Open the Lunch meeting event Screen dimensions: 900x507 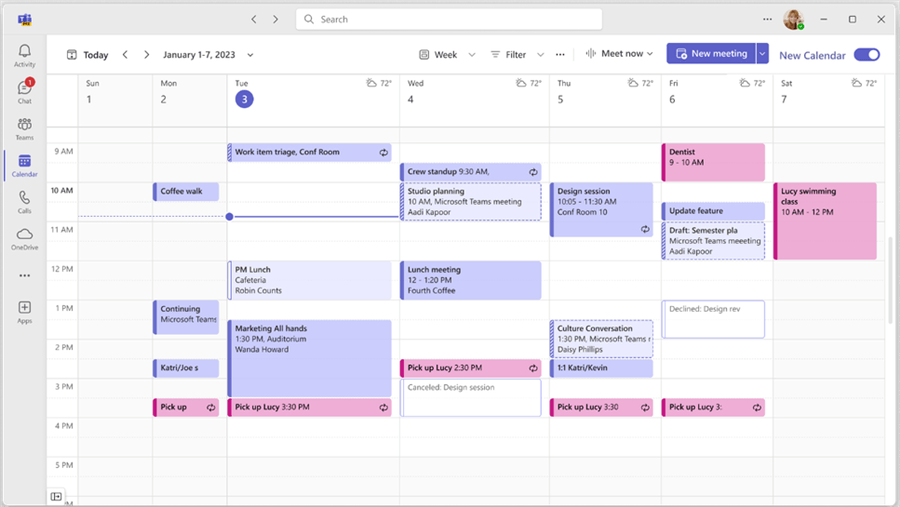(x=471, y=280)
